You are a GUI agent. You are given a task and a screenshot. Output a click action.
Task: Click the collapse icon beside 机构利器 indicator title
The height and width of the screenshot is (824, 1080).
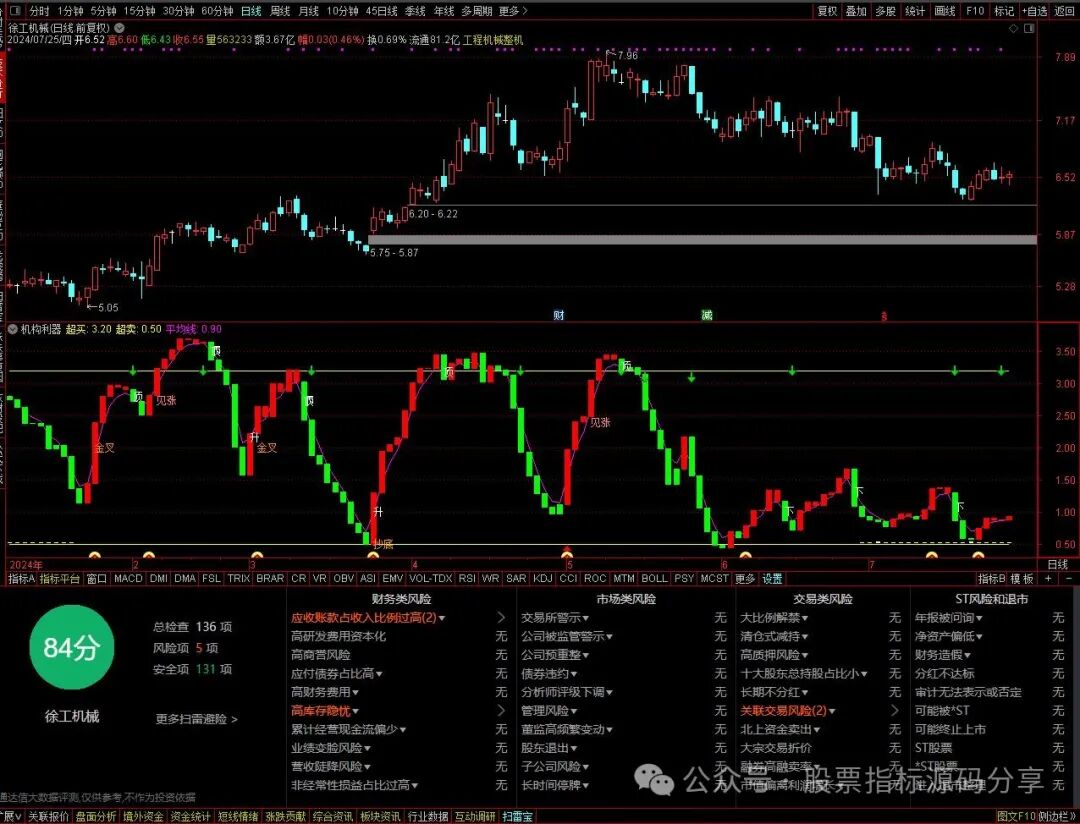12,329
